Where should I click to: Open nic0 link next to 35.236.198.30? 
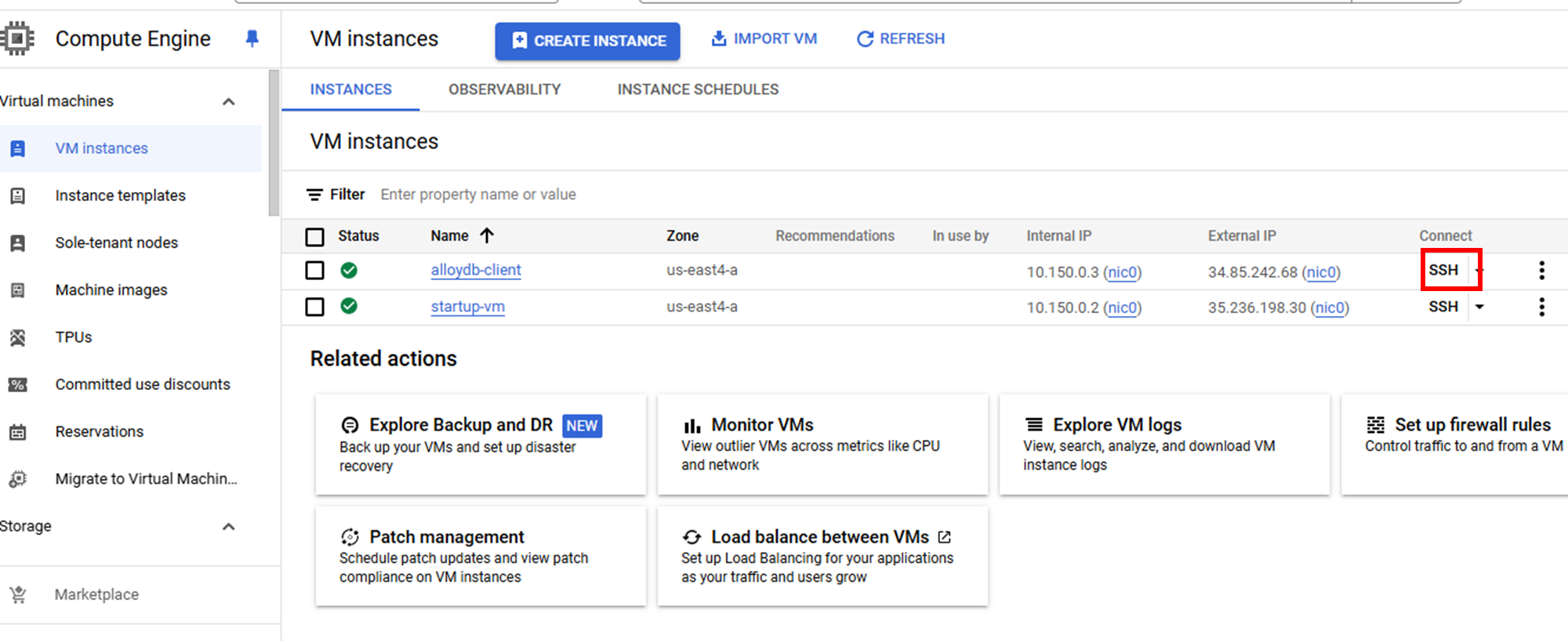coord(1330,308)
